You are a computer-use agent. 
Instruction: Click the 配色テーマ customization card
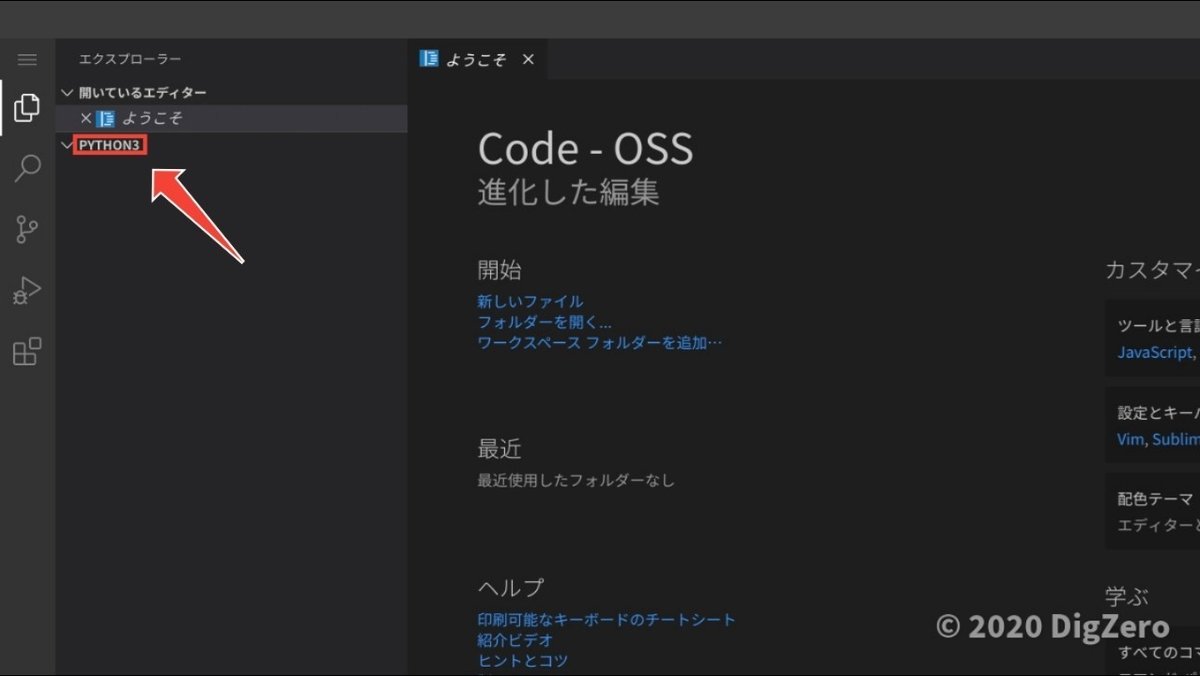(x=1152, y=511)
